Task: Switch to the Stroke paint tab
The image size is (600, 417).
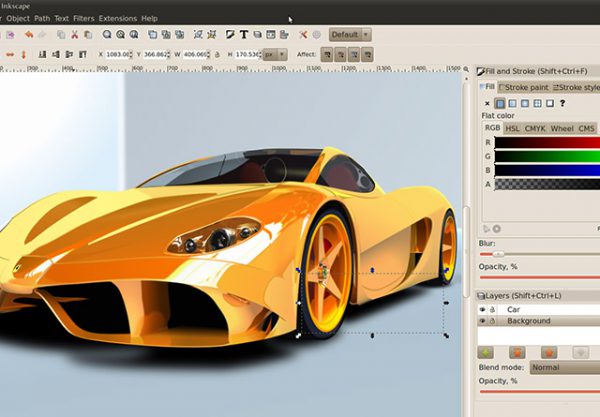Action: 524,87
